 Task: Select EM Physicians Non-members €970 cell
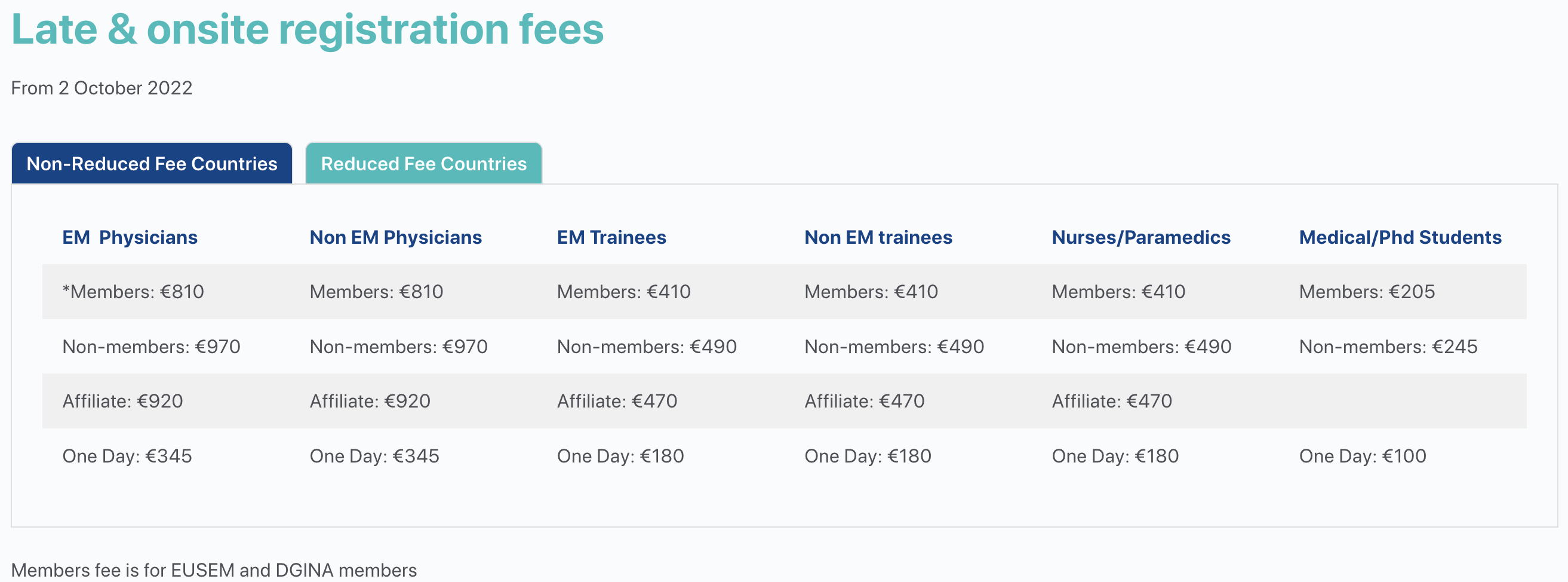pyautogui.click(x=152, y=347)
